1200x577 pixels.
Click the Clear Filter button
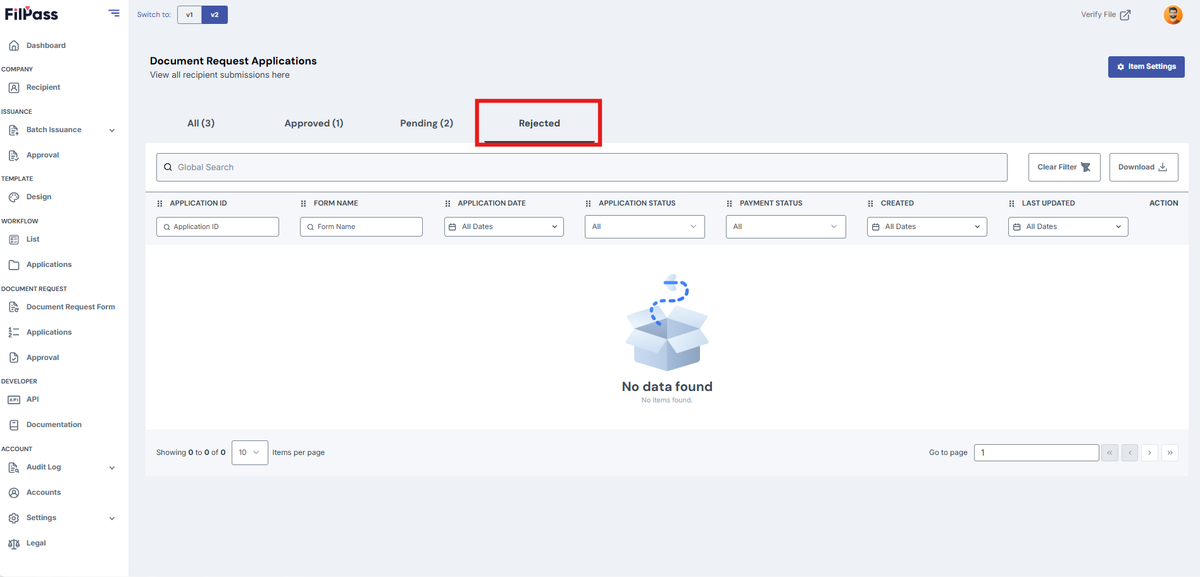(1065, 167)
